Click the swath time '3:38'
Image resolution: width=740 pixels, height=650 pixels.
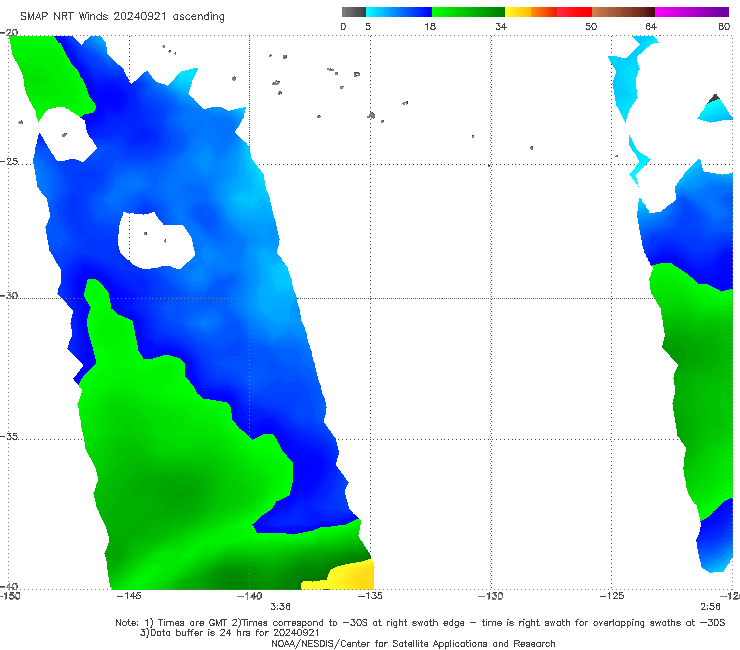280,607
